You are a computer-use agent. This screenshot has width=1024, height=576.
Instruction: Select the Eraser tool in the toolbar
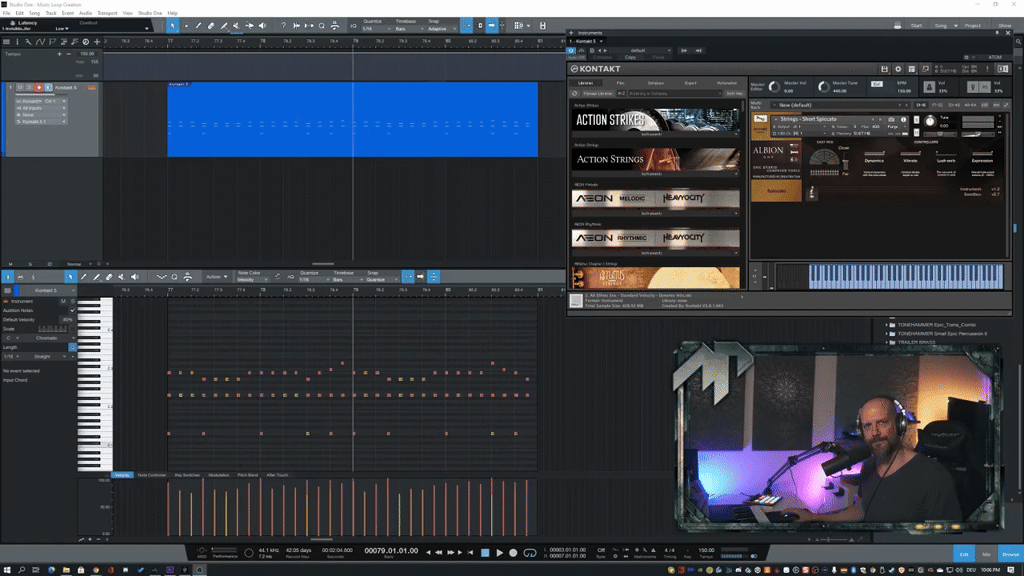point(210,25)
